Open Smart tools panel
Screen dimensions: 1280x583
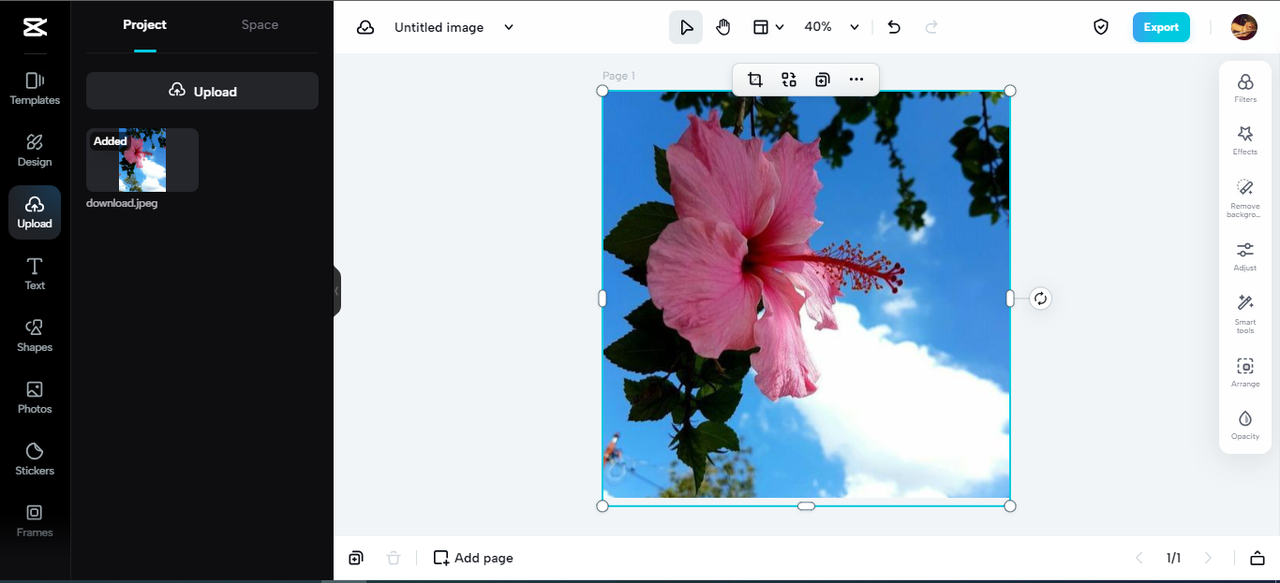[1245, 313]
